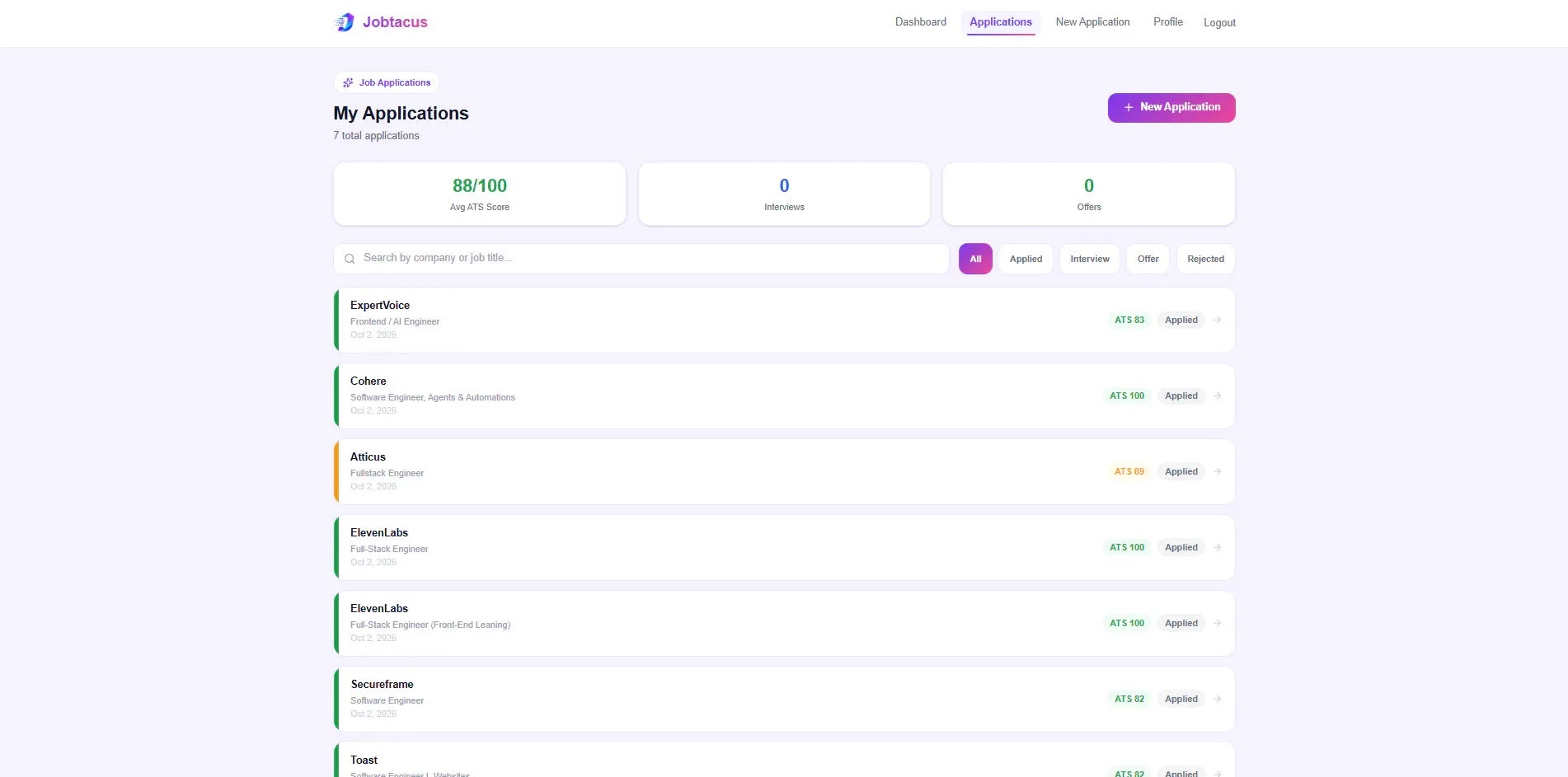Viewport: 1568px width, 777px height.
Task: Click the Jobtacus brand name
Action: tap(395, 22)
